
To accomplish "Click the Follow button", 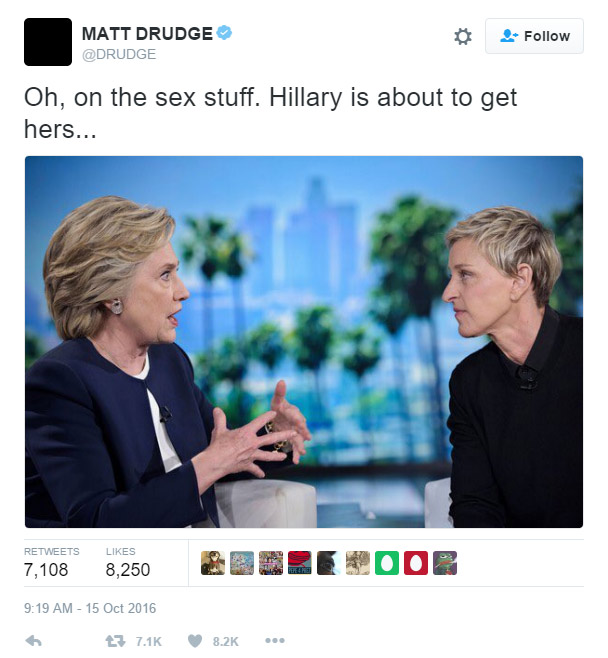I will [534, 36].
